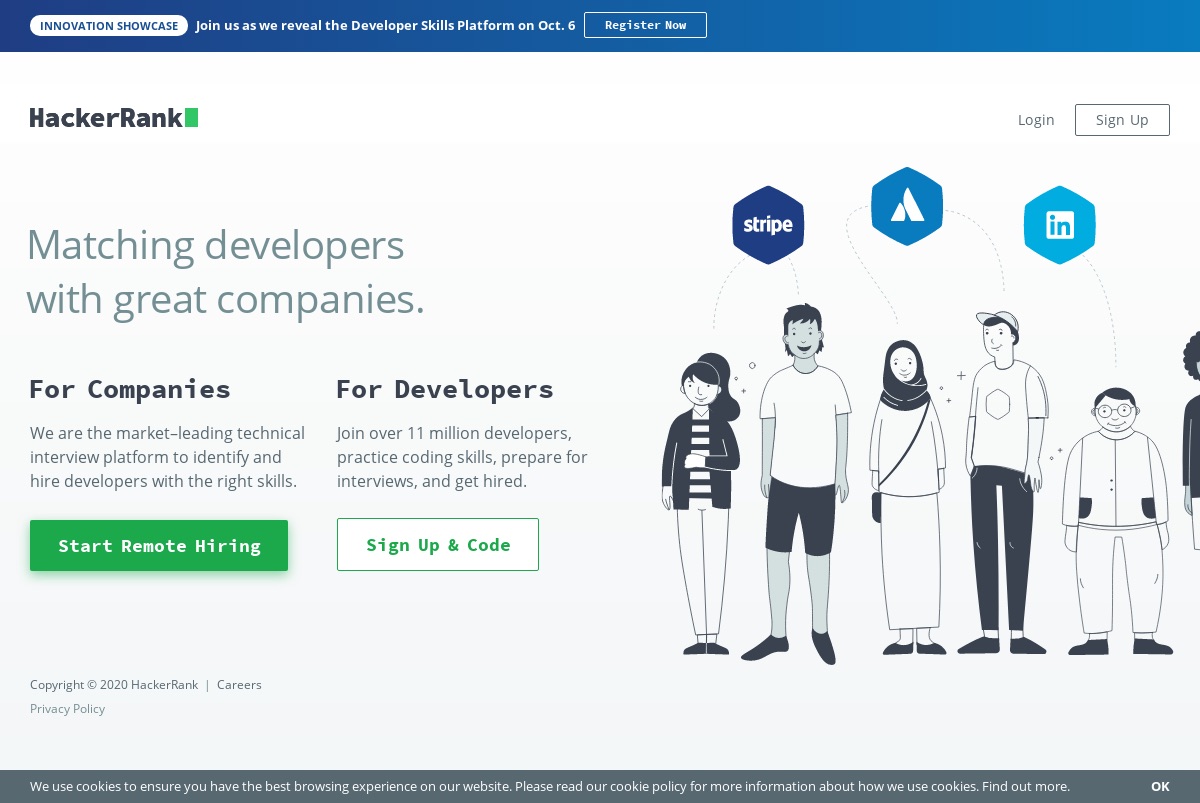Click Start Remote Hiring button
The image size is (1200, 803).
(159, 546)
